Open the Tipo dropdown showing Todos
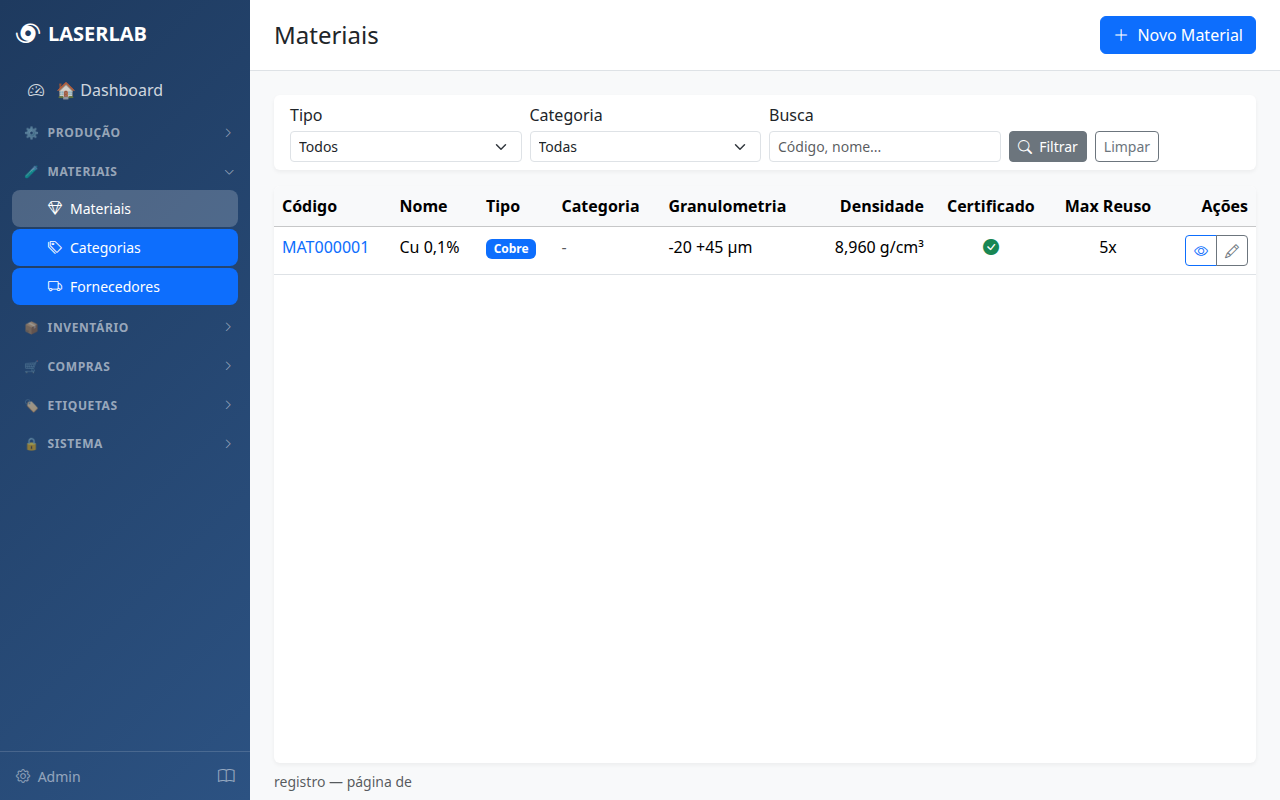Screen dimensions: 1280x800 click(x=405, y=146)
